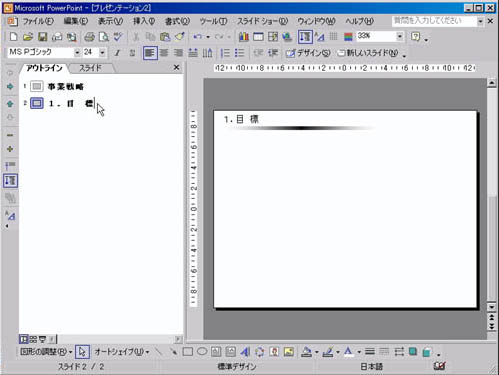The image size is (499, 375).
Task: Click the Insert Table icon
Action: 258,37
